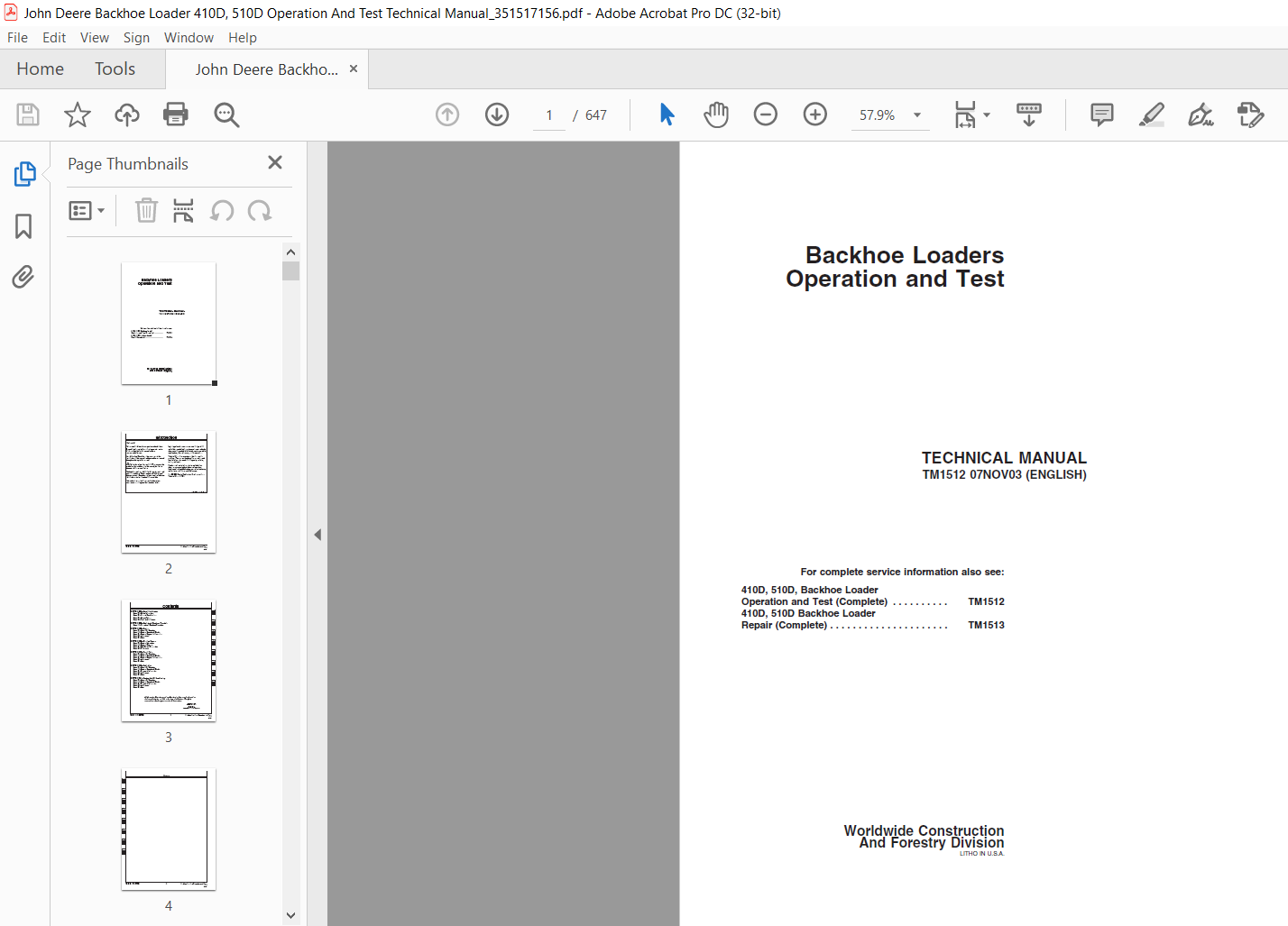
Task: Open the File menu
Action: [x=17, y=38]
